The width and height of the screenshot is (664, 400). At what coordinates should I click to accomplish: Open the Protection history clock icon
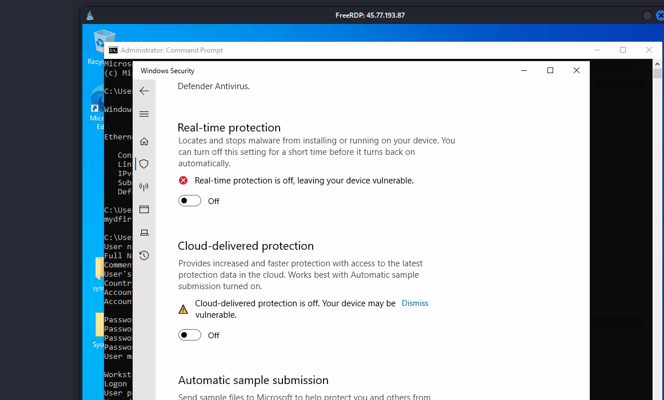[144, 255]
